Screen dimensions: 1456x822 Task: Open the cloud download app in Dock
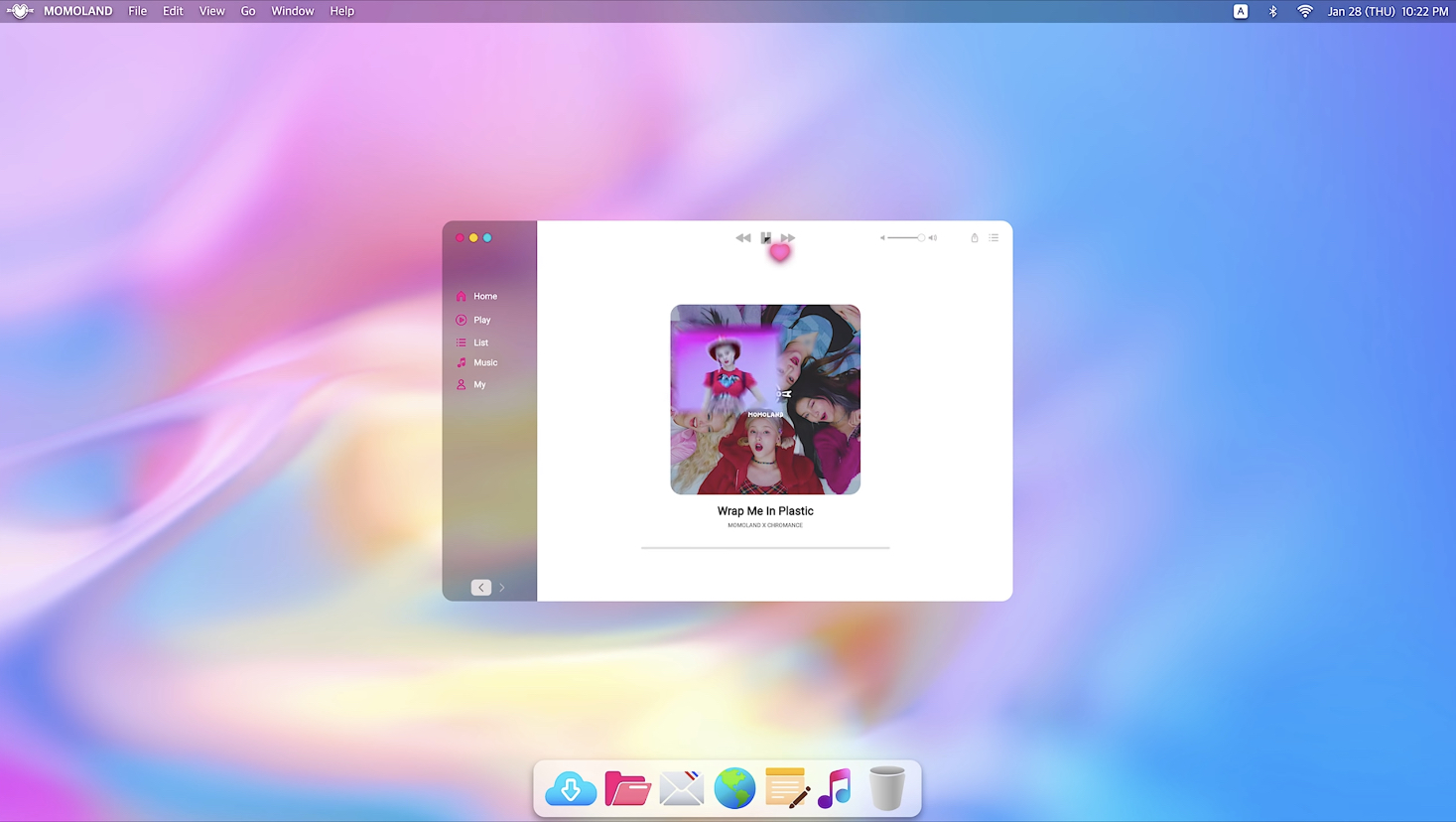(571, 789)
